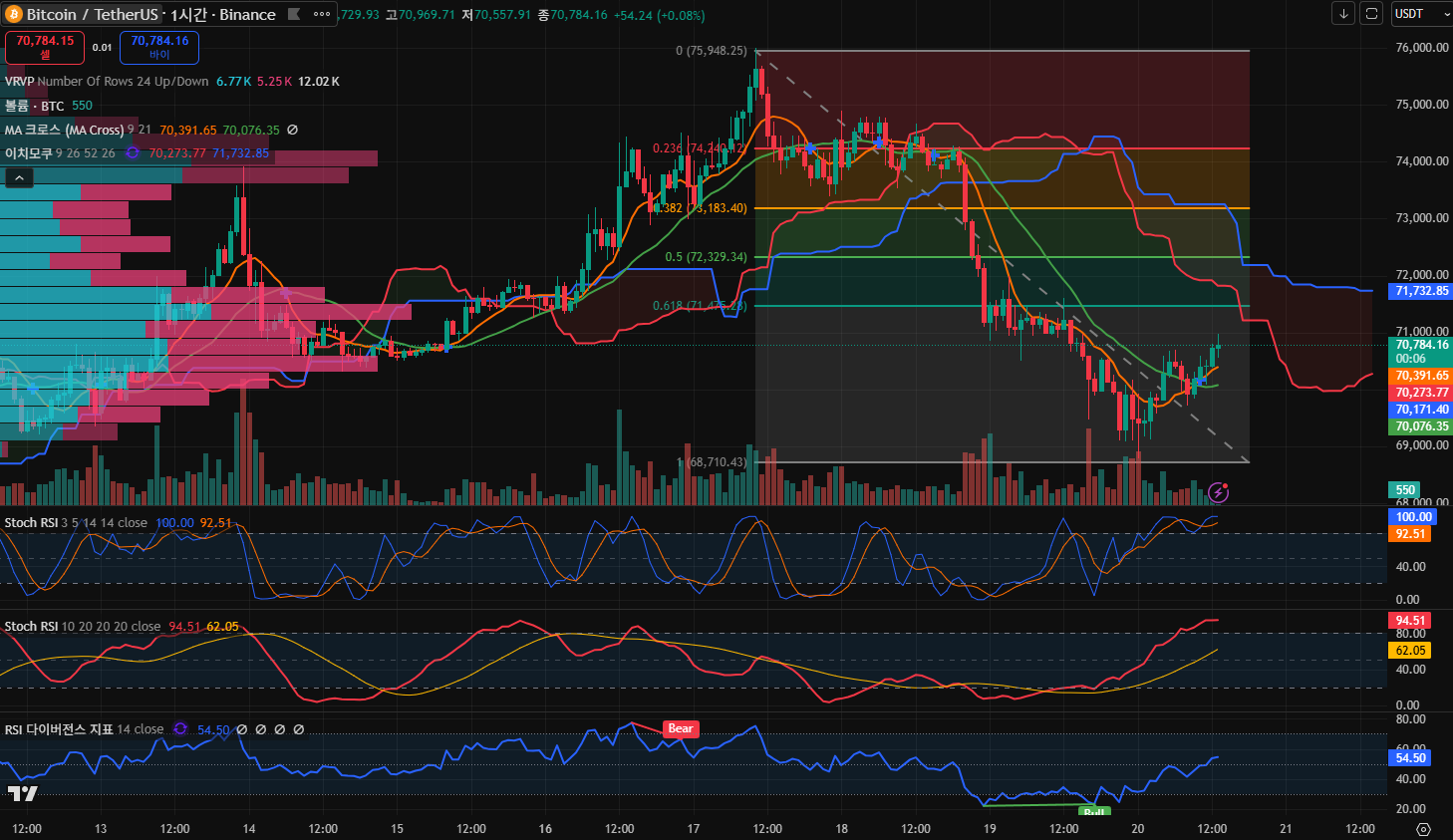This screenshot has height=840, width=1453.
Task: Open chart settings gear at bottom right
Action: pyautogui.click(x=1423, y=829)
